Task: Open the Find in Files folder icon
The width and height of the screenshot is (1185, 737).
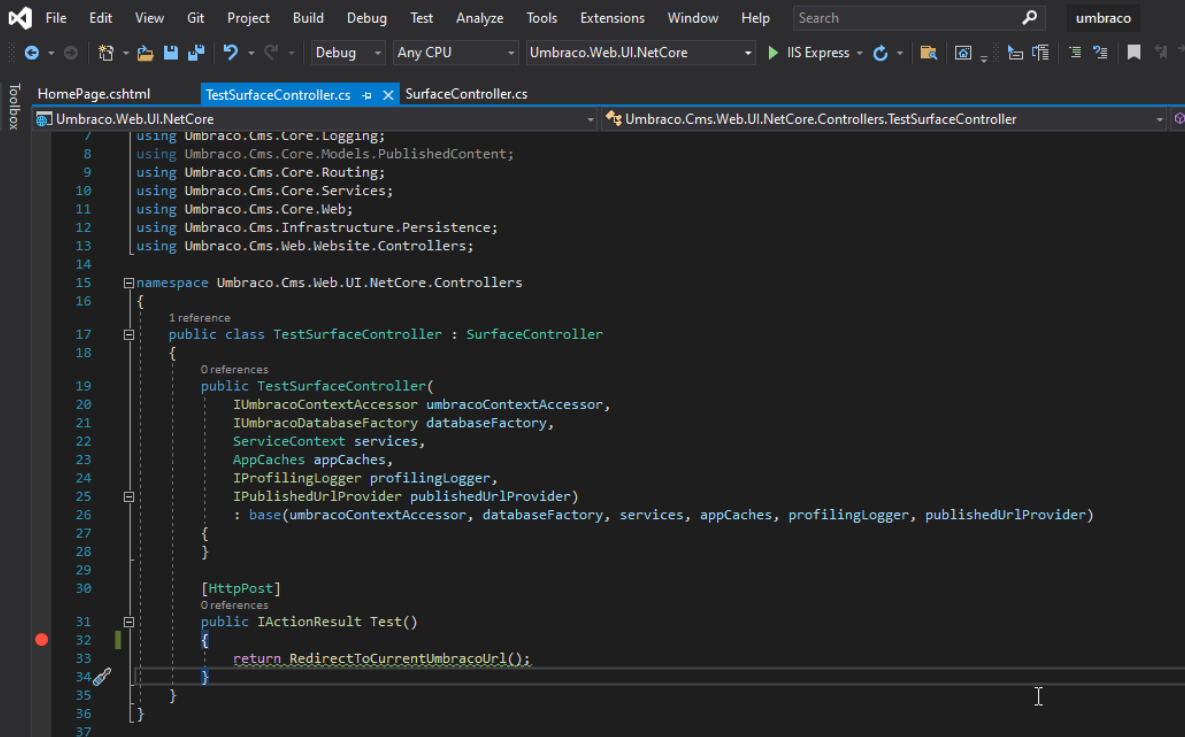Action: [928, 53]
